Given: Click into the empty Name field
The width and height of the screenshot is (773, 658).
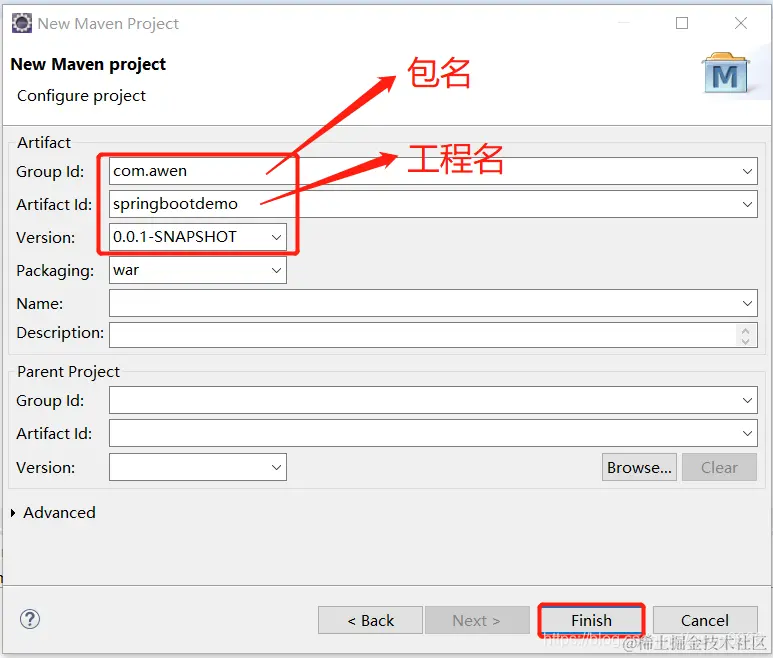Looking at the screenshot, I should [x=433, y=303].
